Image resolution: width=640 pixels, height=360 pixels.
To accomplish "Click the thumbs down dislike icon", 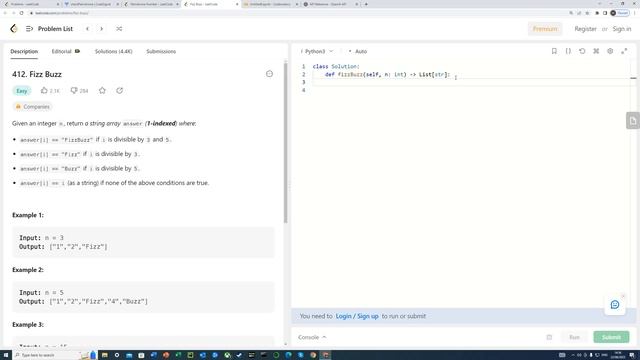I will coord(74,90).
